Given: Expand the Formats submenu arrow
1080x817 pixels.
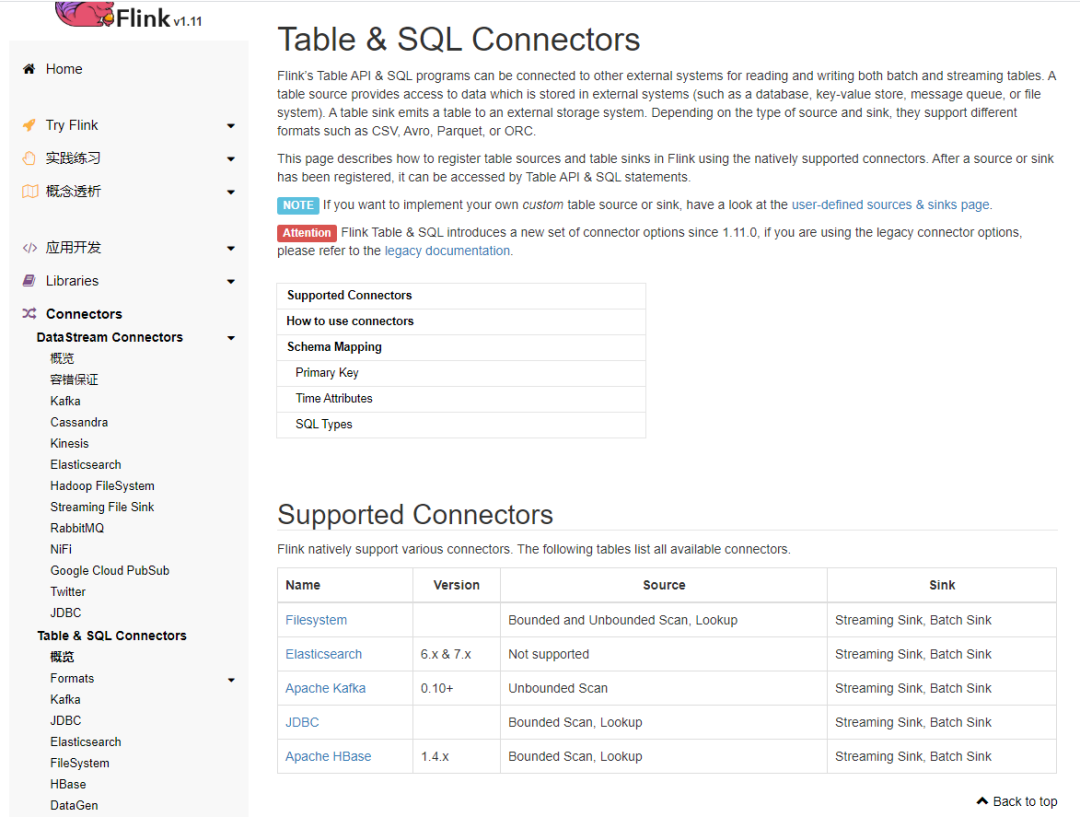Looking at the screenshot, I should pyautogui.click(x=231, y=680).
